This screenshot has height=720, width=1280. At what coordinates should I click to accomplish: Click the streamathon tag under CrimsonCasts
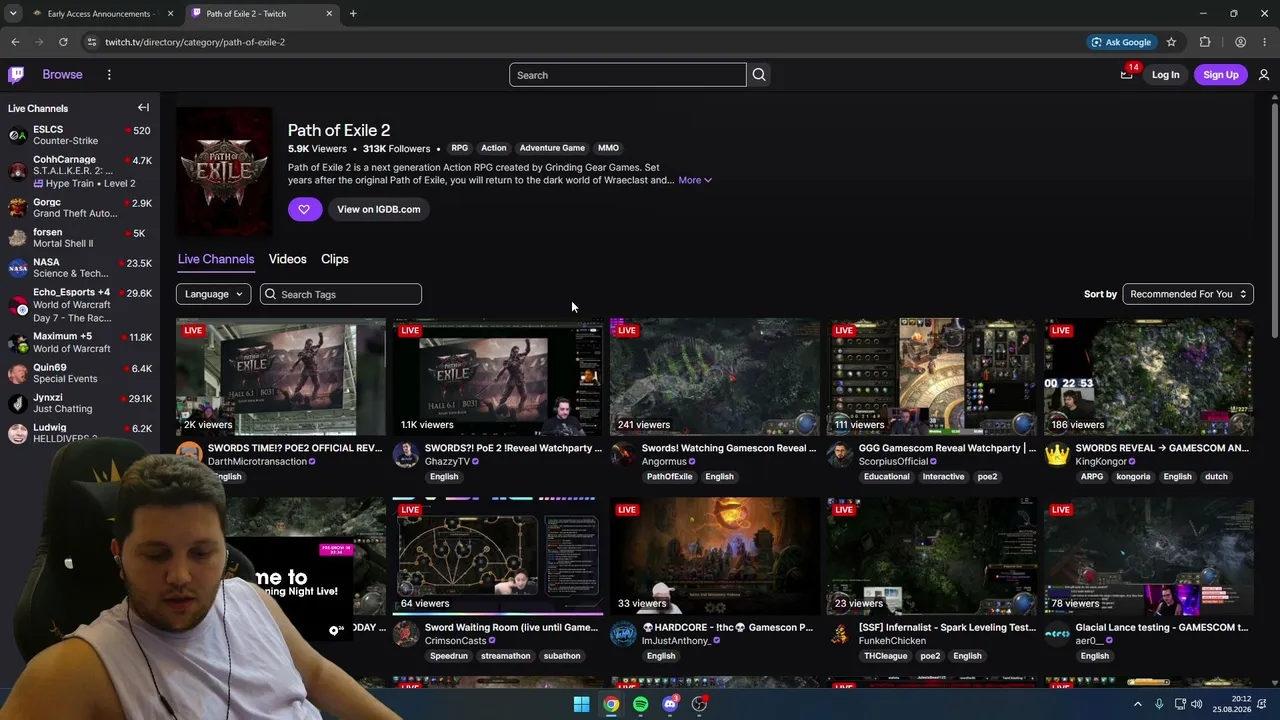coord(505,656)
